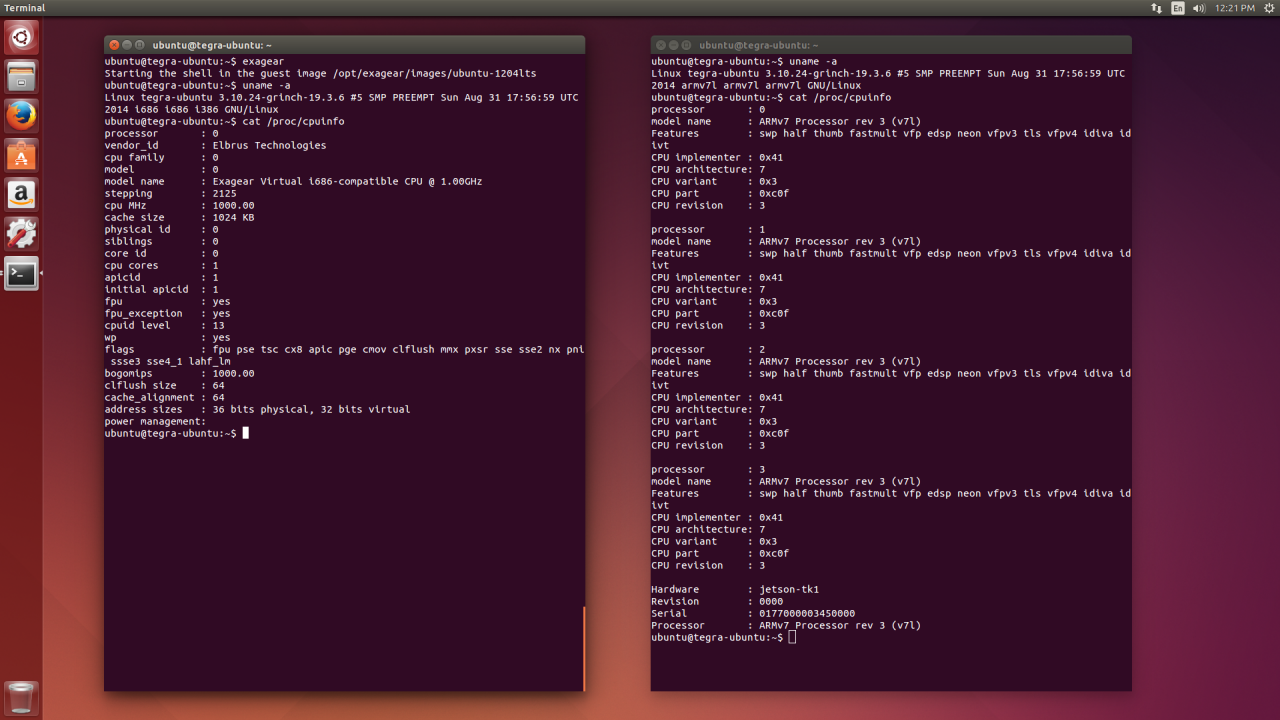Open the network indicator in top panel
This screenshot has height=720, width=1280.
(x=1157, y=8)
